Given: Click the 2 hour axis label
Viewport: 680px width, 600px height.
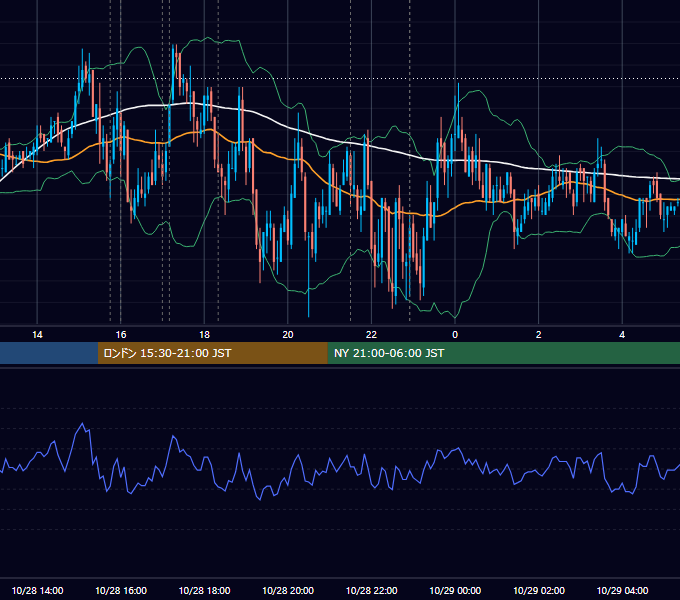Looking at the screenshot, I should tap(539, 335).
